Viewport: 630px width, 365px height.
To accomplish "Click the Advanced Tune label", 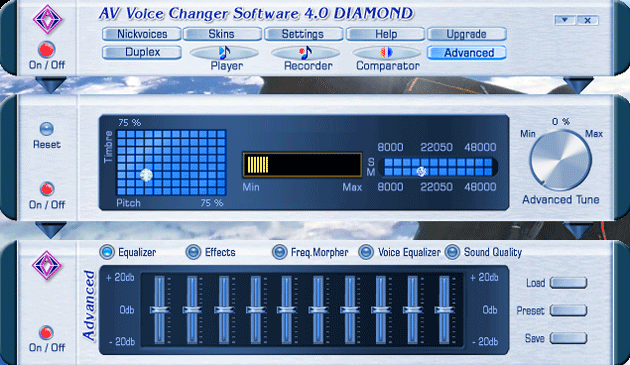I will coord(560,199).
